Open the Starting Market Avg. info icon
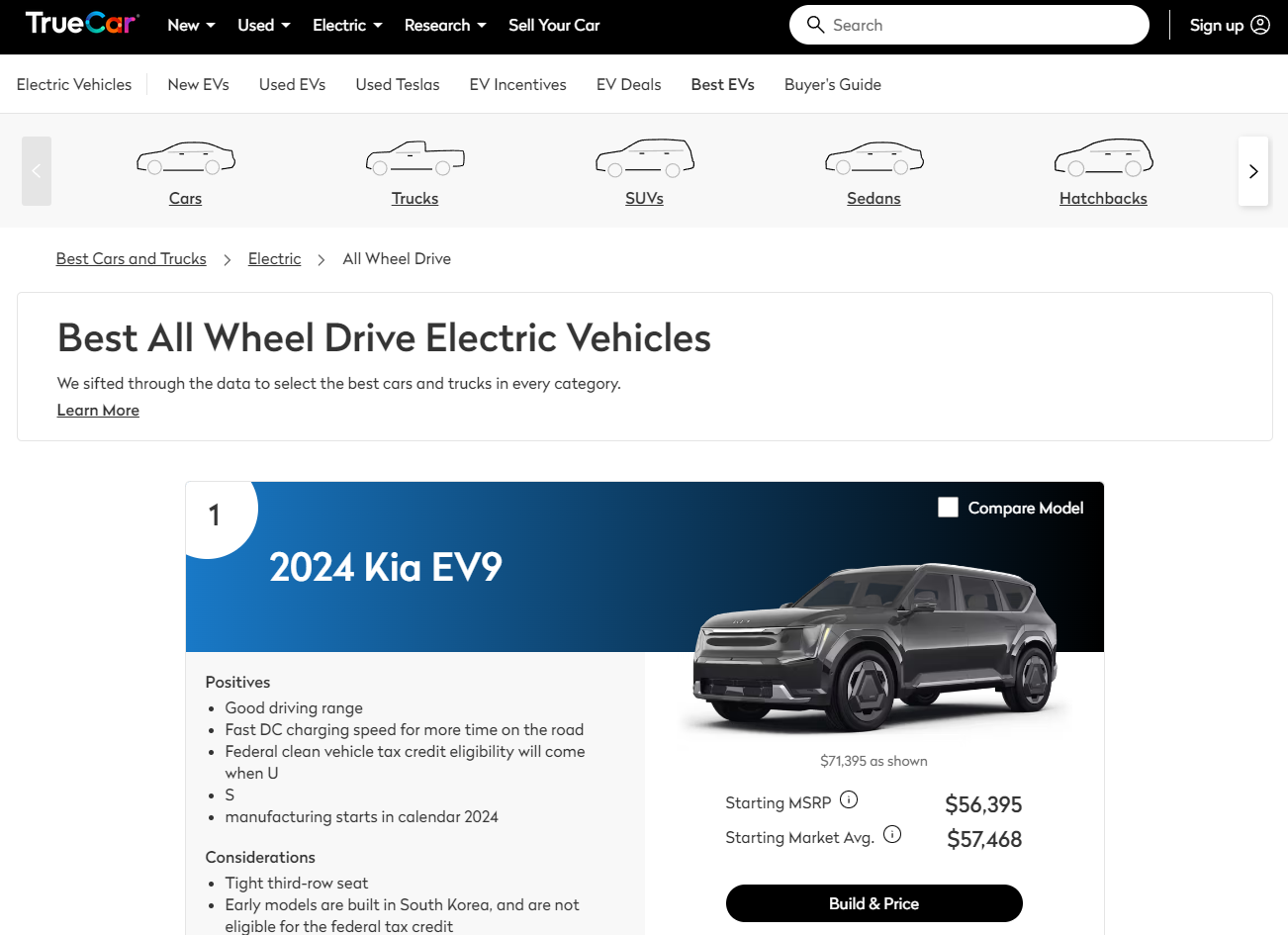1288x935 pixels. 892,835
